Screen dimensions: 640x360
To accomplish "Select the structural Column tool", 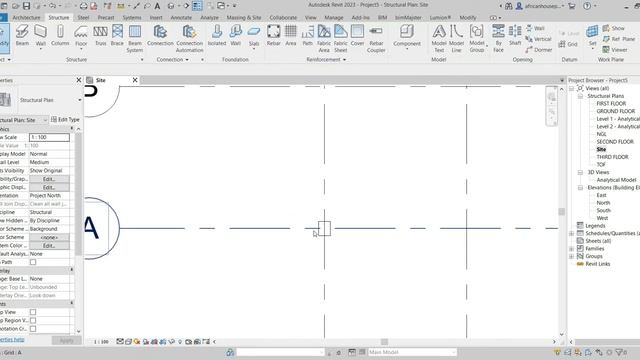I will 60,36.
